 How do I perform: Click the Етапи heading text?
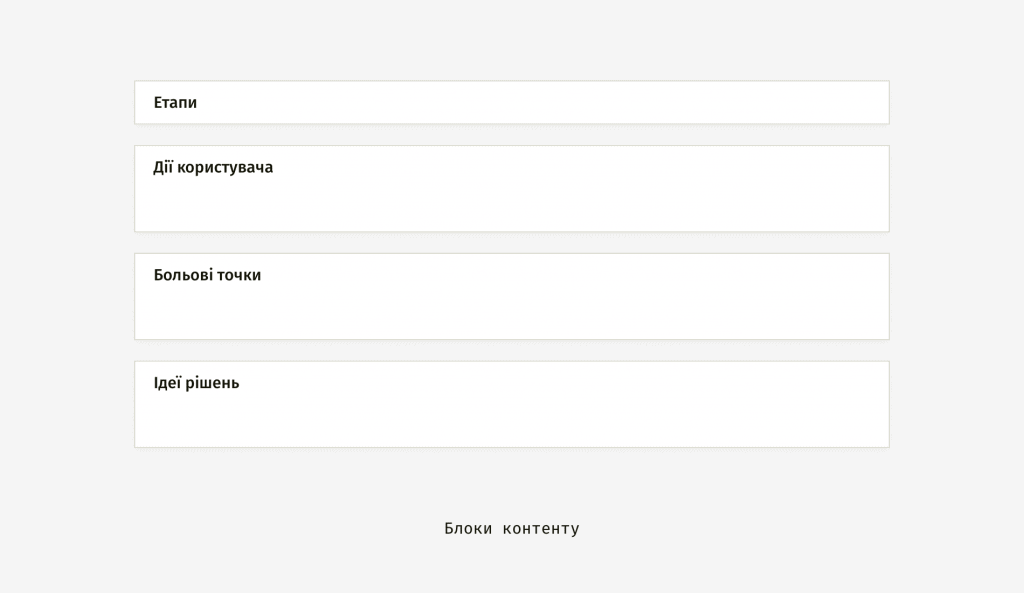point(175,103)
